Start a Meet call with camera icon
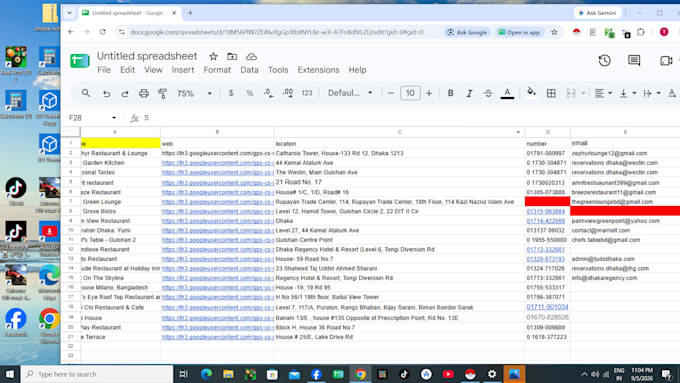Screen dimensions: 680x383 pos(666,60)
